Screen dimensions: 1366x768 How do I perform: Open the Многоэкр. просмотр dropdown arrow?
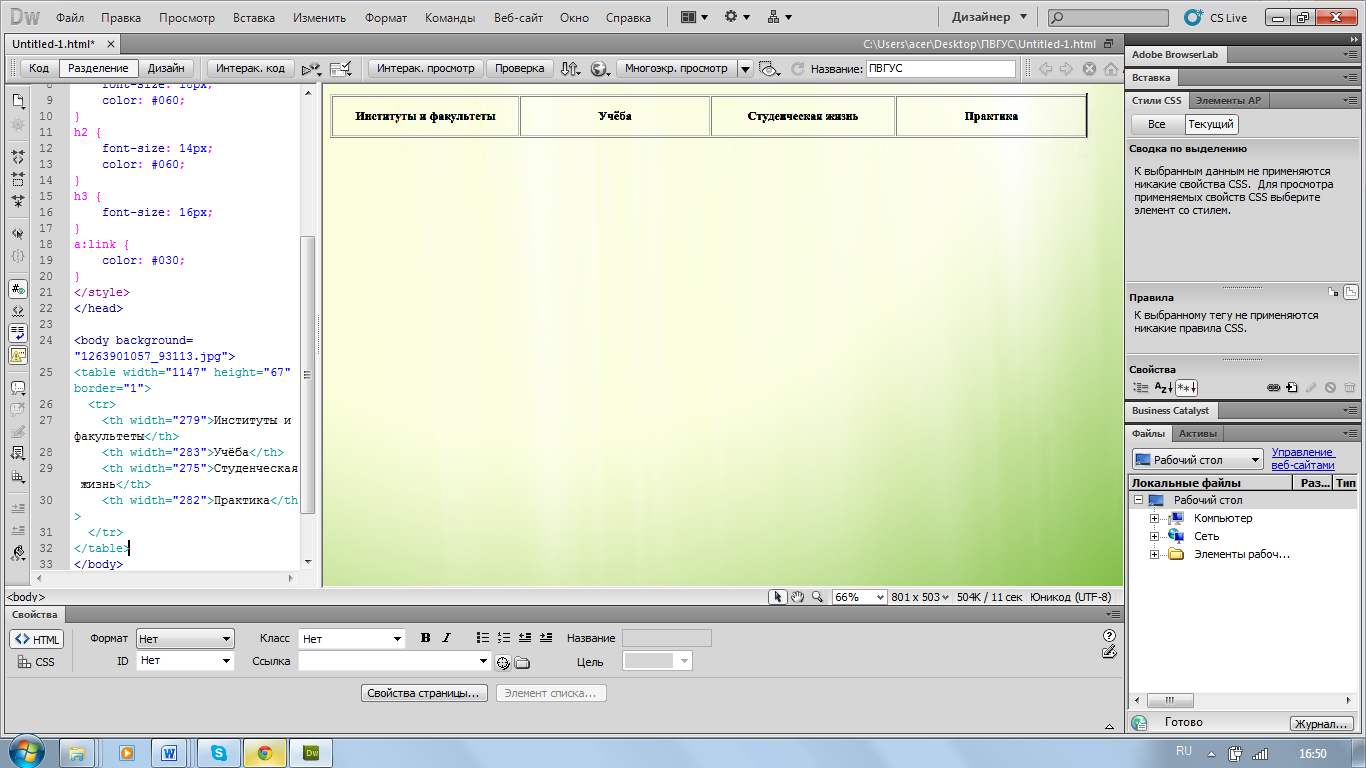coord(745,69)
